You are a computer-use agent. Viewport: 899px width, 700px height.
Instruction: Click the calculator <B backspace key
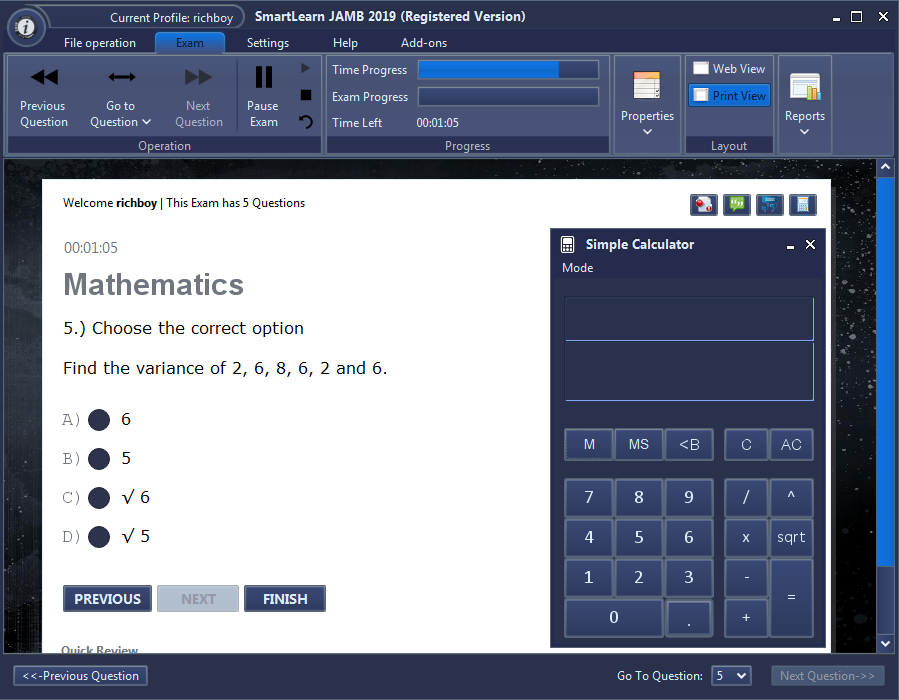click(689, 444)
